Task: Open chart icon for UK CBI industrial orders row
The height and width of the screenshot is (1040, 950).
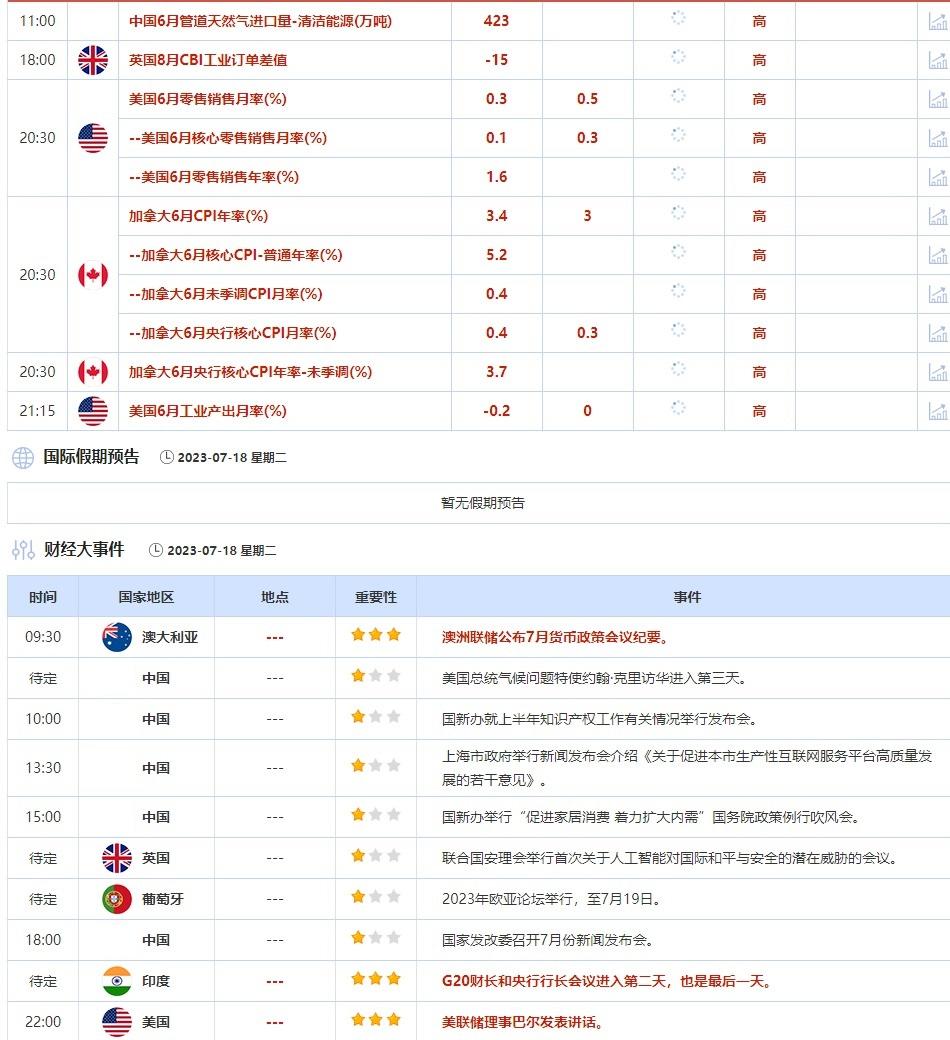Action: point(937,60)
